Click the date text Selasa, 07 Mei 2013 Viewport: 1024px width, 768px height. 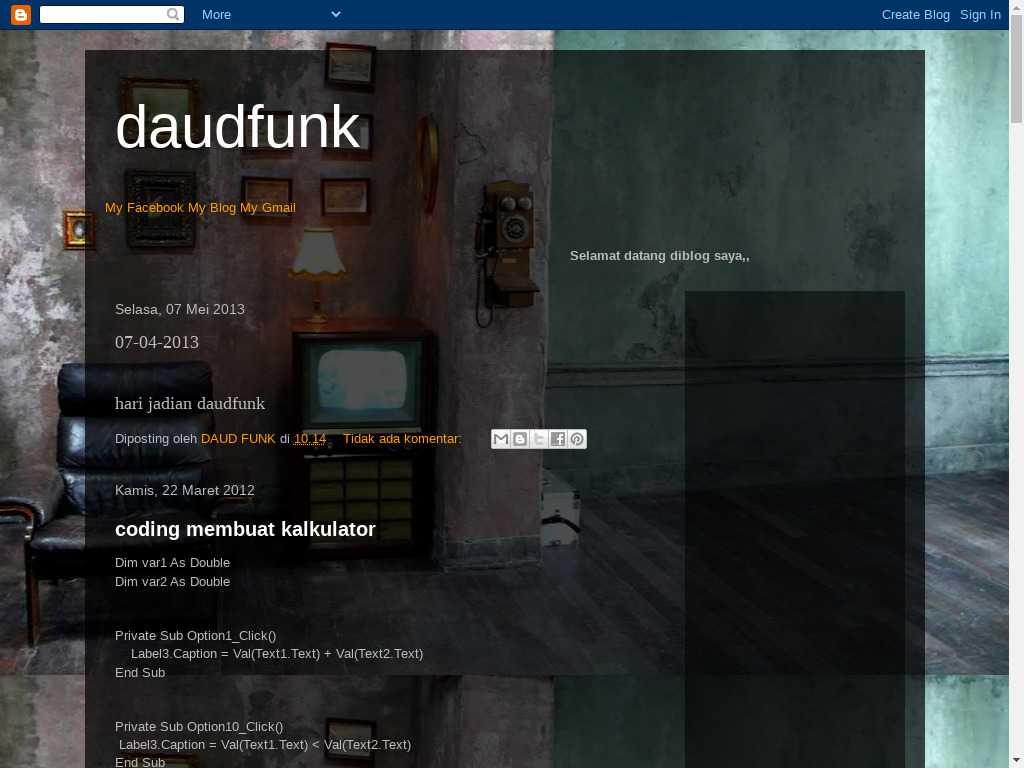pos(180,310)
